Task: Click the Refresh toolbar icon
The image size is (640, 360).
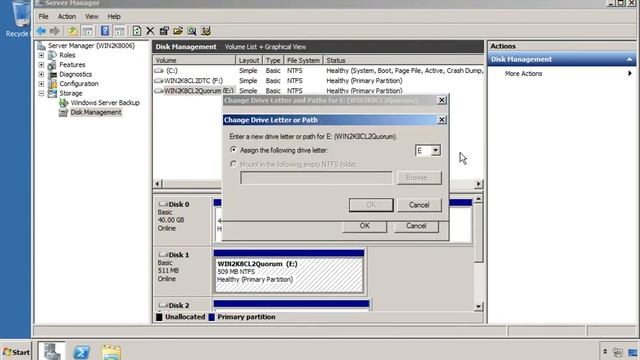Action: (137, 31)
